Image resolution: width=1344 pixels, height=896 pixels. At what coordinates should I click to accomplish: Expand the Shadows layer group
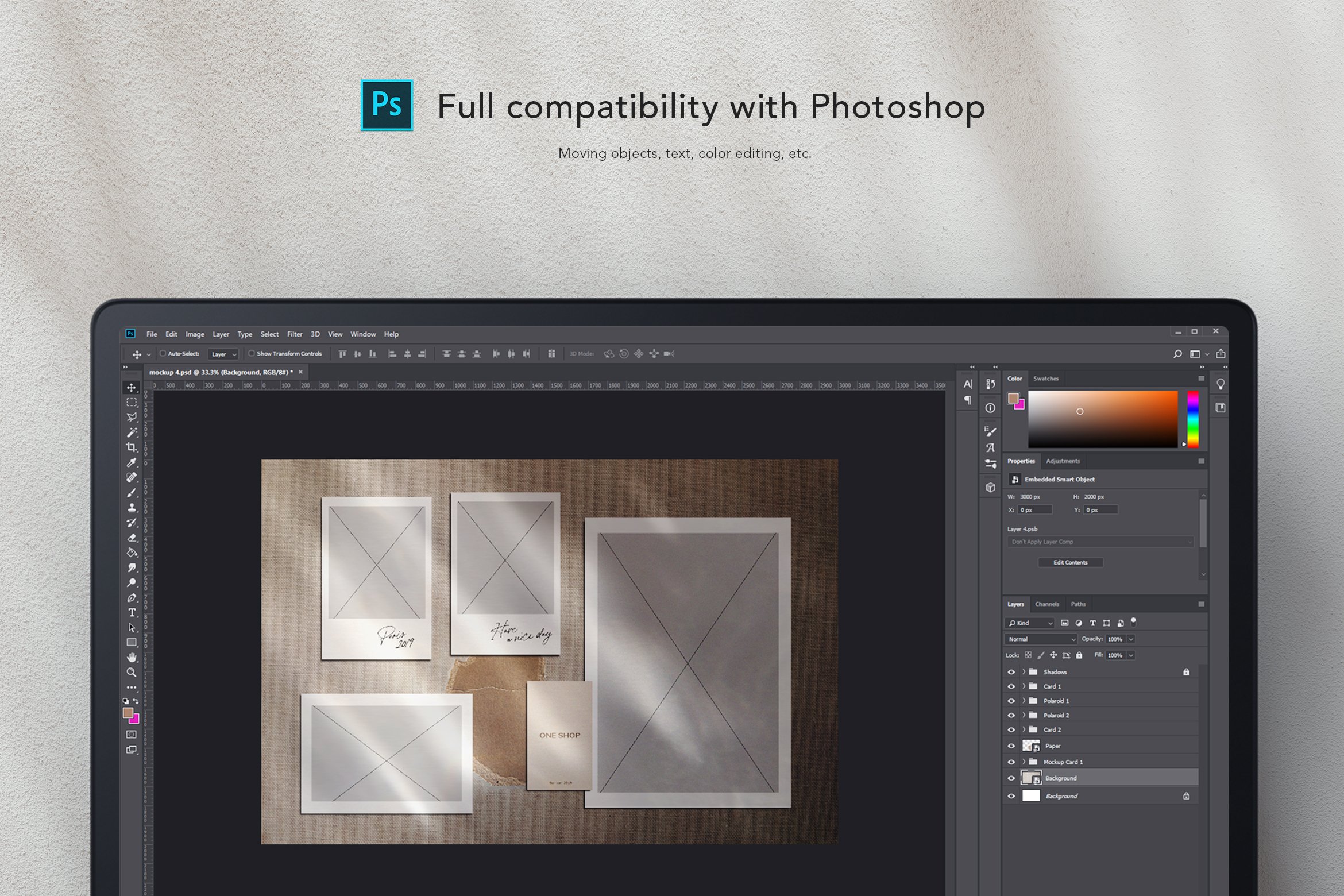[1024, 672]
